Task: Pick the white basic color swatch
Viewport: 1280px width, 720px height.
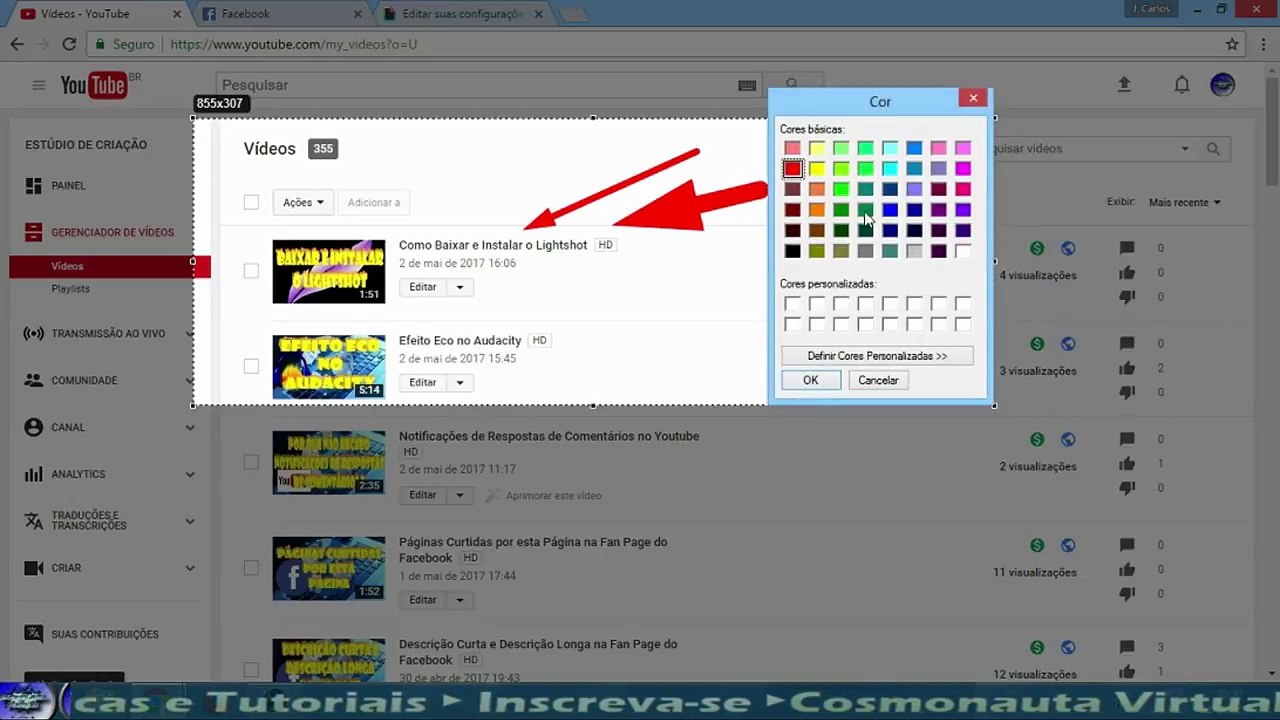Action: coord(962,251)
